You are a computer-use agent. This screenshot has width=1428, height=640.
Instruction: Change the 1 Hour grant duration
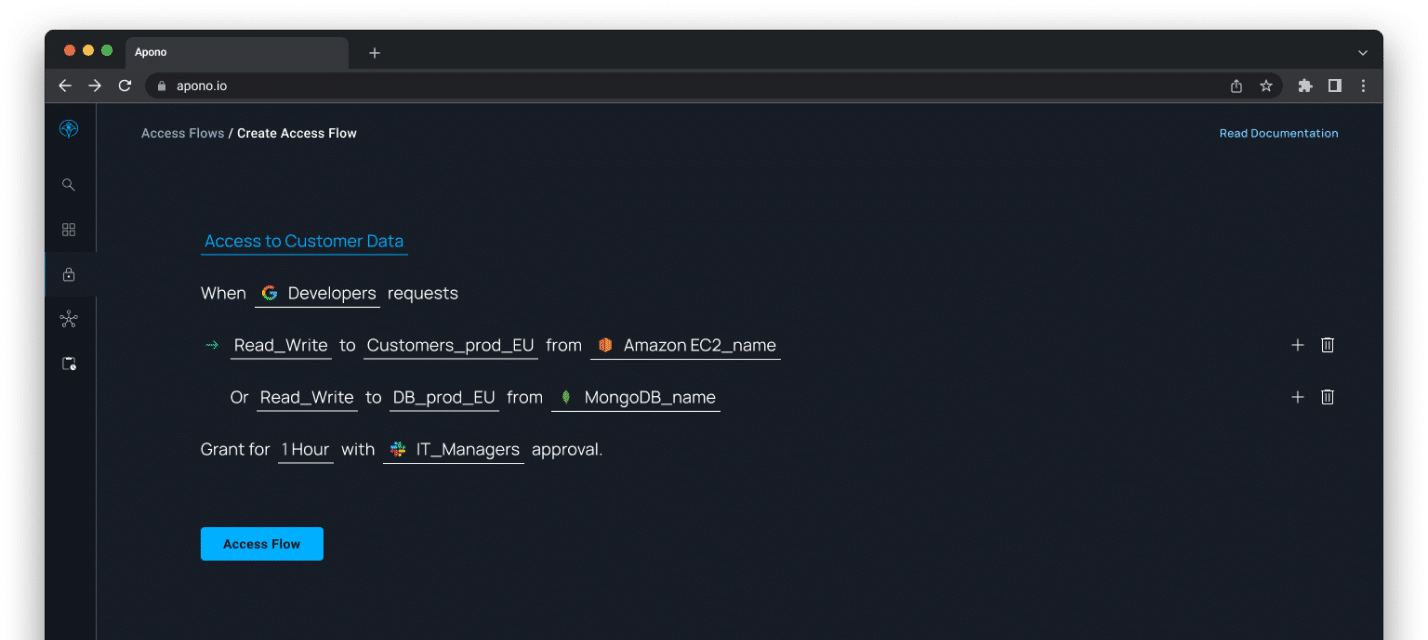306,450
